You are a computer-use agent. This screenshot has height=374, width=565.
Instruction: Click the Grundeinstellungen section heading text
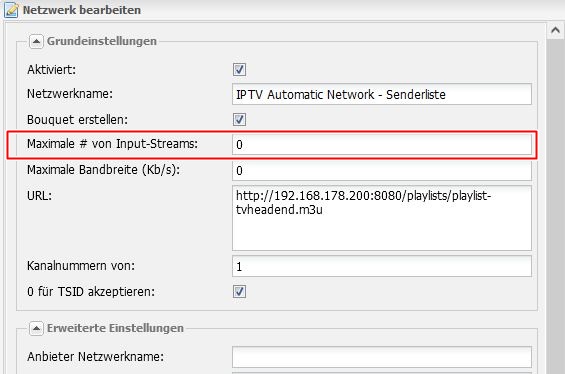click(102, 41)
